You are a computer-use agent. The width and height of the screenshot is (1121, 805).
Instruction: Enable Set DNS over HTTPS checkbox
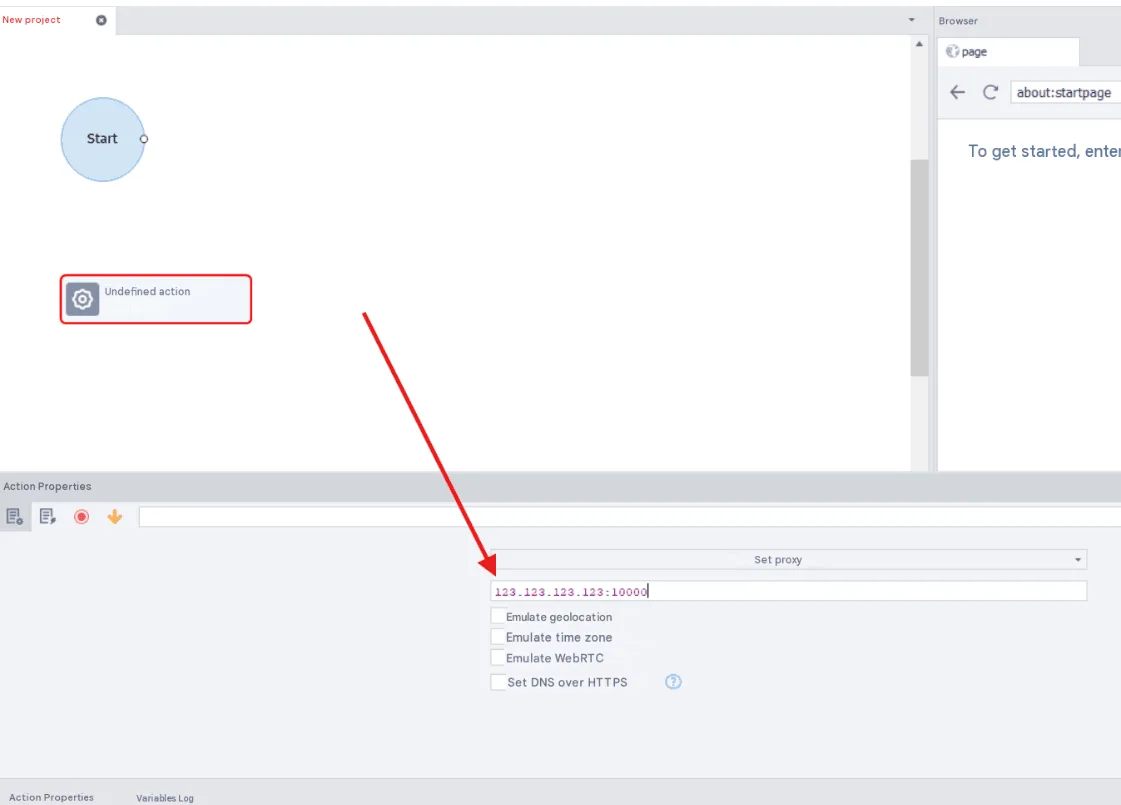[x=498, y=681]
